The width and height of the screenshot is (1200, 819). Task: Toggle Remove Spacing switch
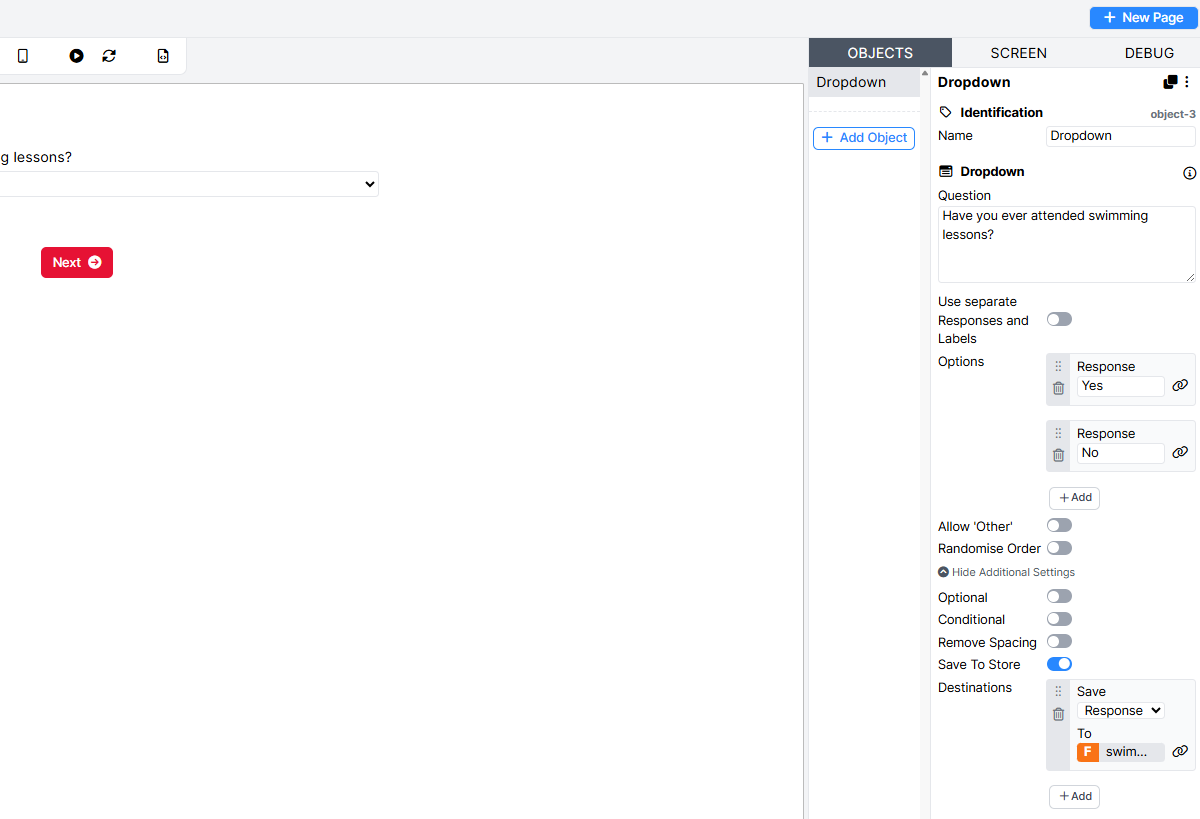coord(1059,641)
